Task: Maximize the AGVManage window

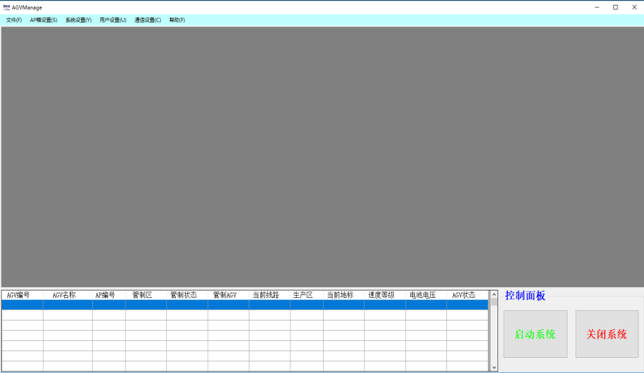Action: coord(615,7)
